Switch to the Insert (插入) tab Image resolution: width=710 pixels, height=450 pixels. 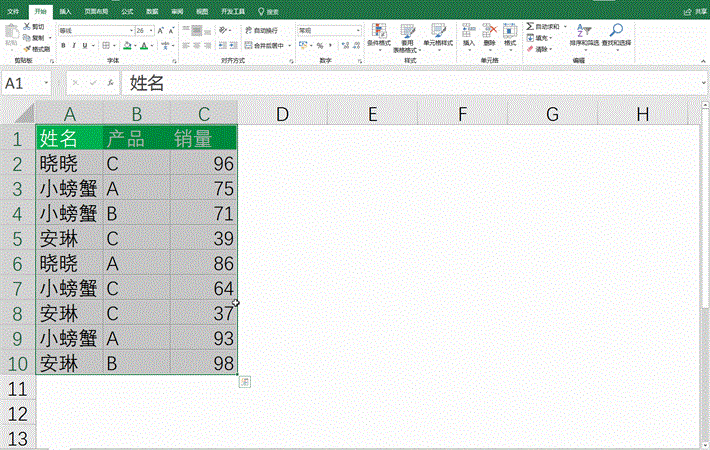(x=65, y=11)
